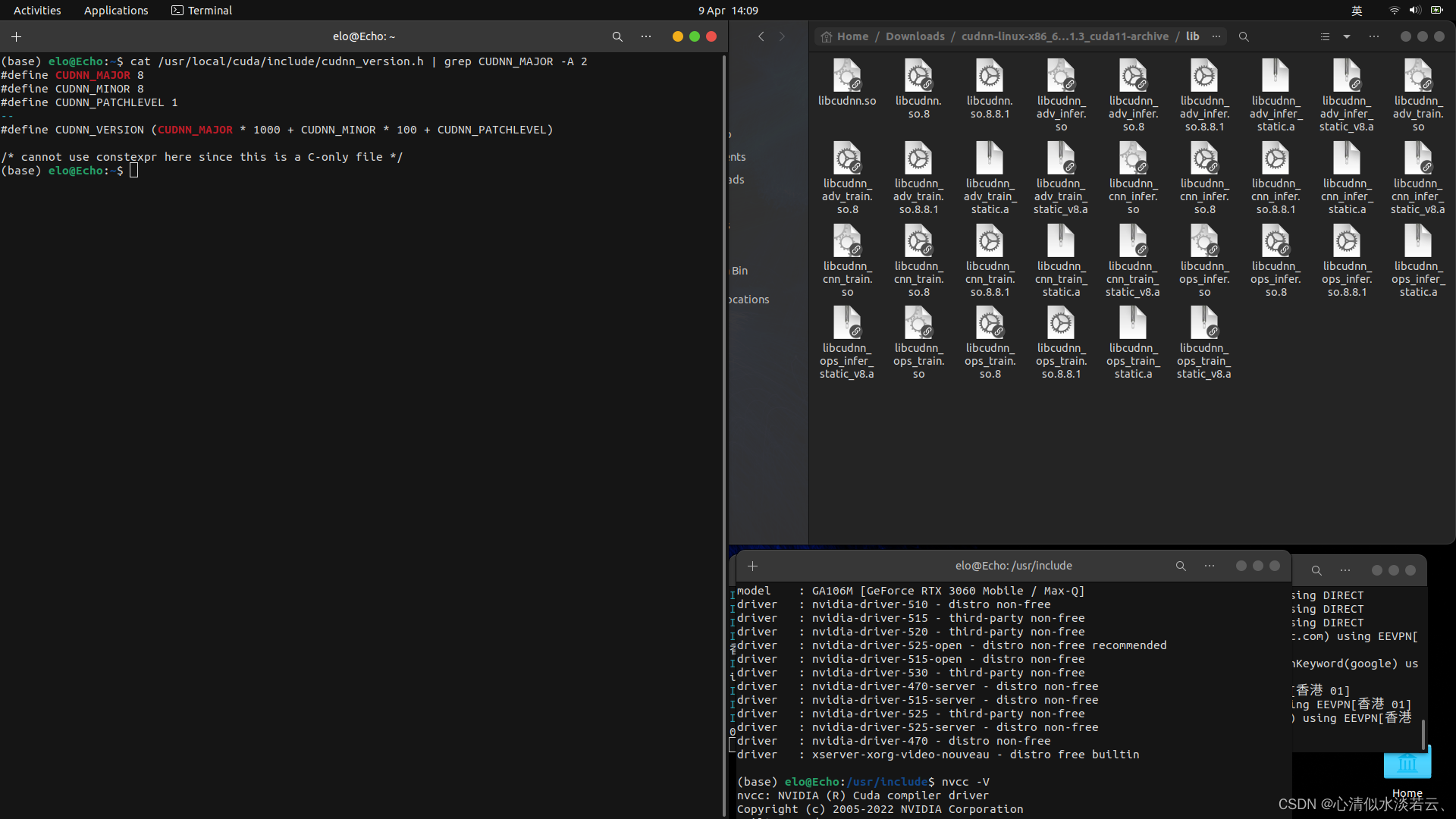Select libcudnn_ops_train.so file
1456x819 pixels.
[918, 343]
